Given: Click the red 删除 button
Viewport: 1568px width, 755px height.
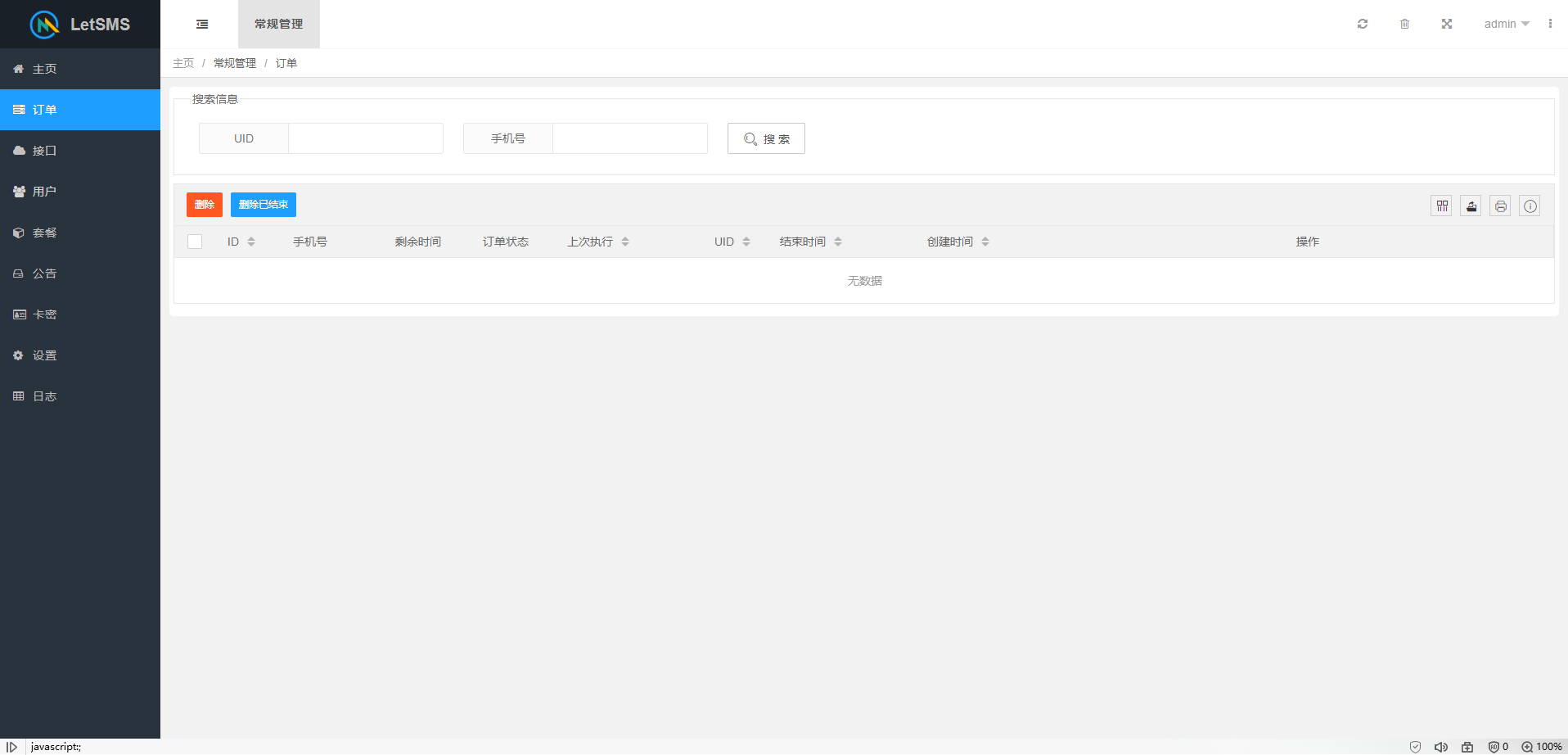Looking at the screenshot, I should [205, 205].
